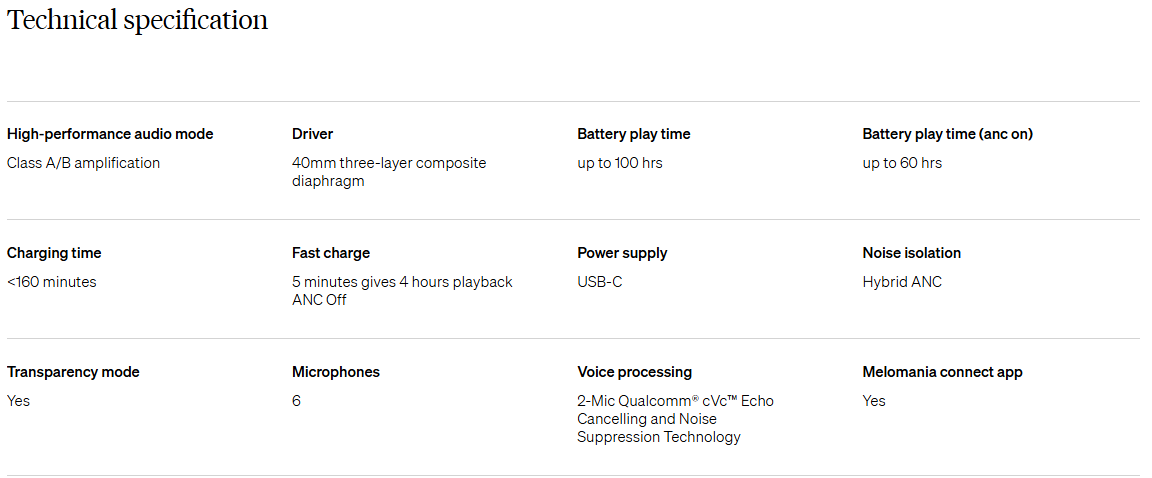Select the Class A/B amplification text
The width and height of the screenshot is (1152, 478).
(83, 163)
